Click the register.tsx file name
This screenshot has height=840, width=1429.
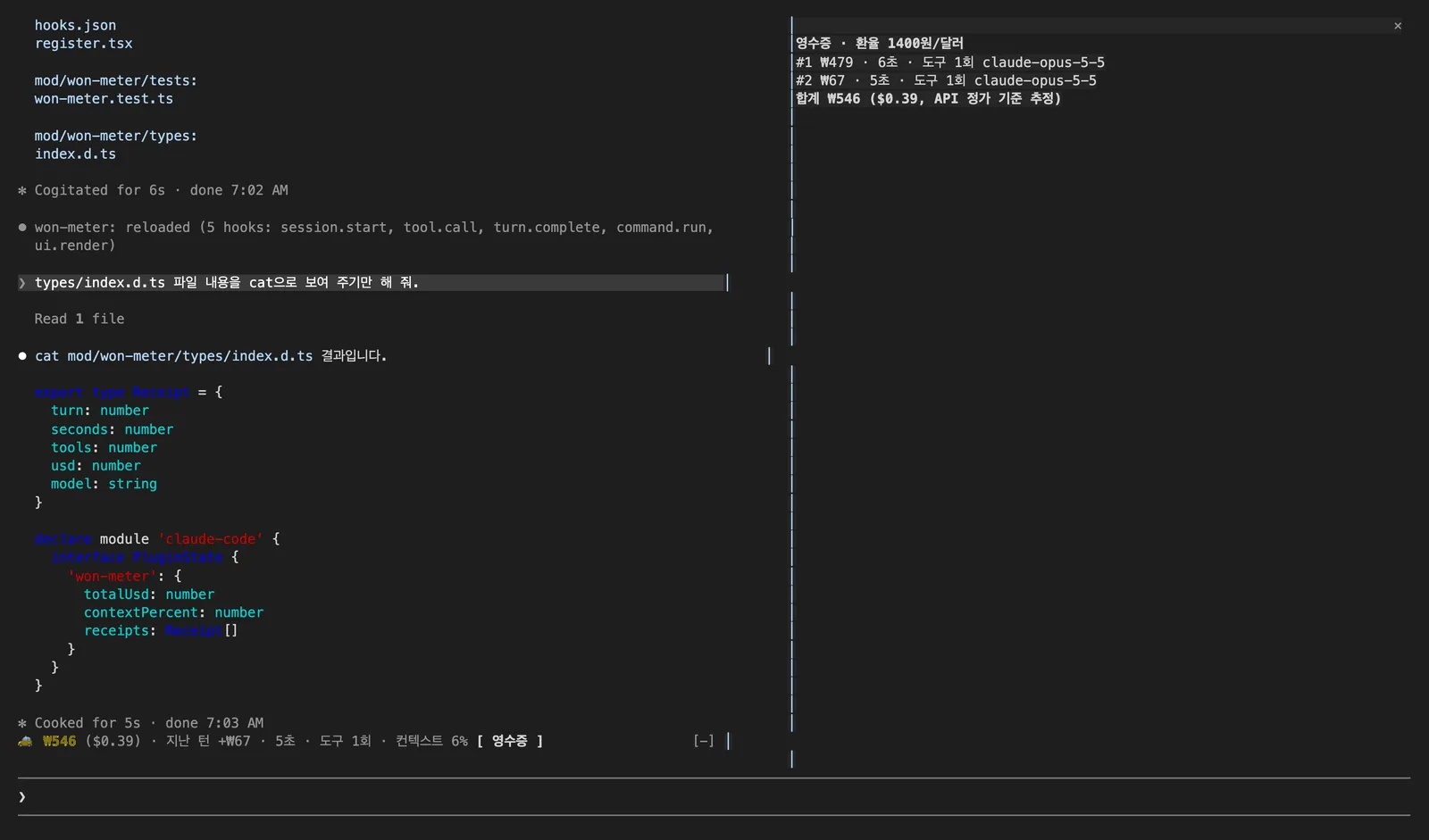84,43
